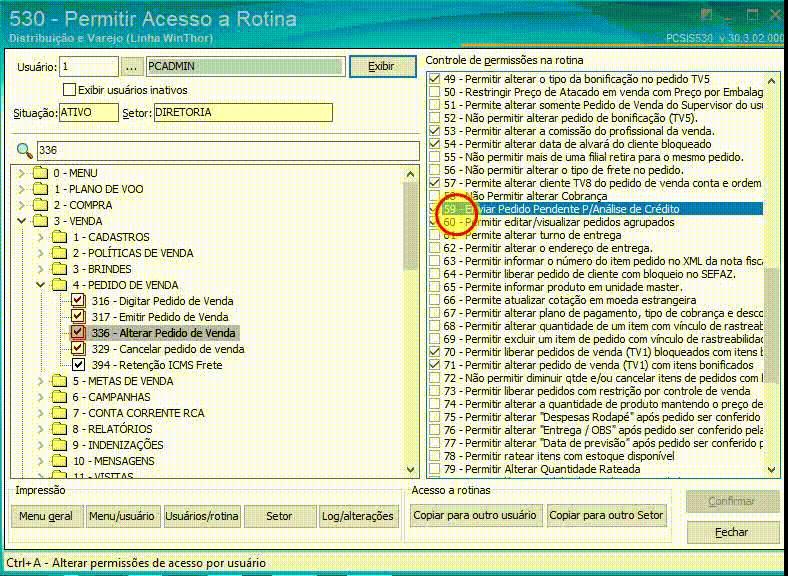Click the Situação field showing ATIVO
This screenshot has height=576, width=788.
88,113
